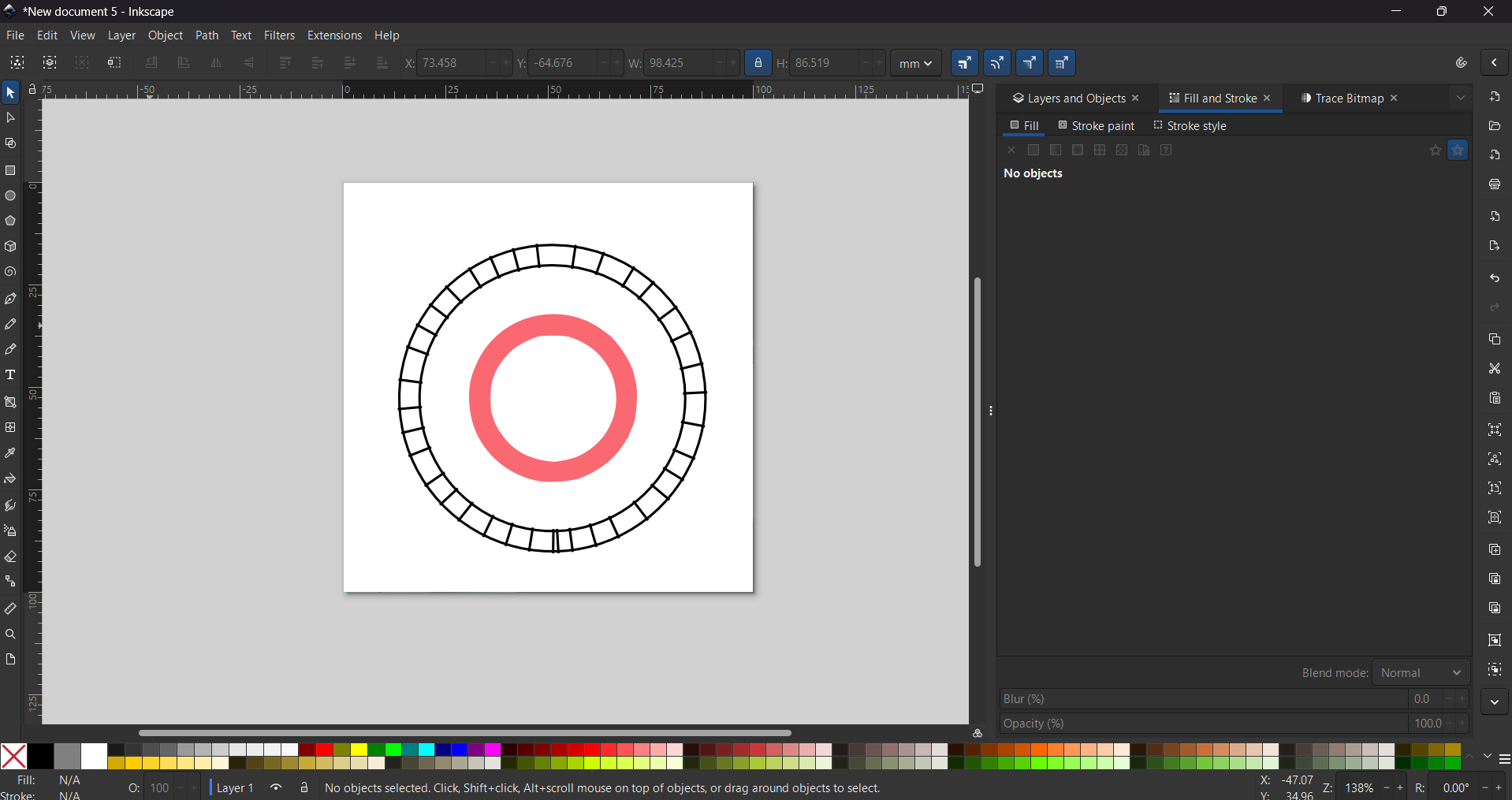The width and height of the screenshot is (1512, 800).
Task: Adjust the Opacity (%) slider
Action: coord(1203,724)
